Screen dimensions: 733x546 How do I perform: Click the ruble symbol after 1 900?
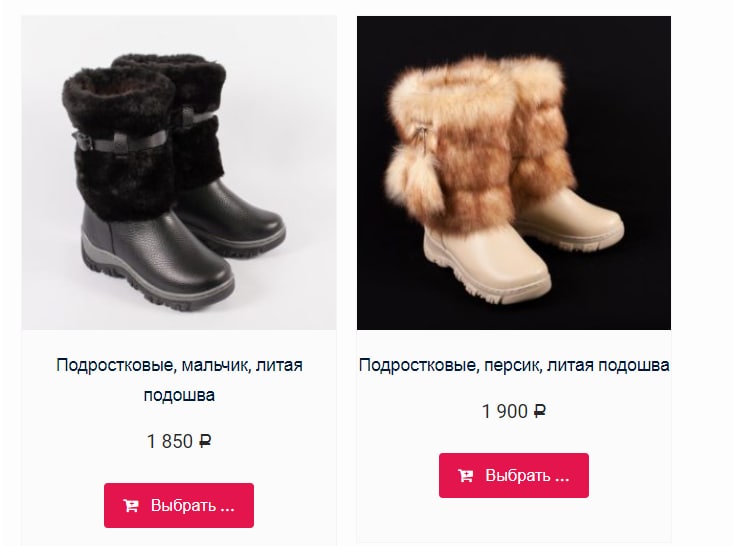click(x=539, y=411)
